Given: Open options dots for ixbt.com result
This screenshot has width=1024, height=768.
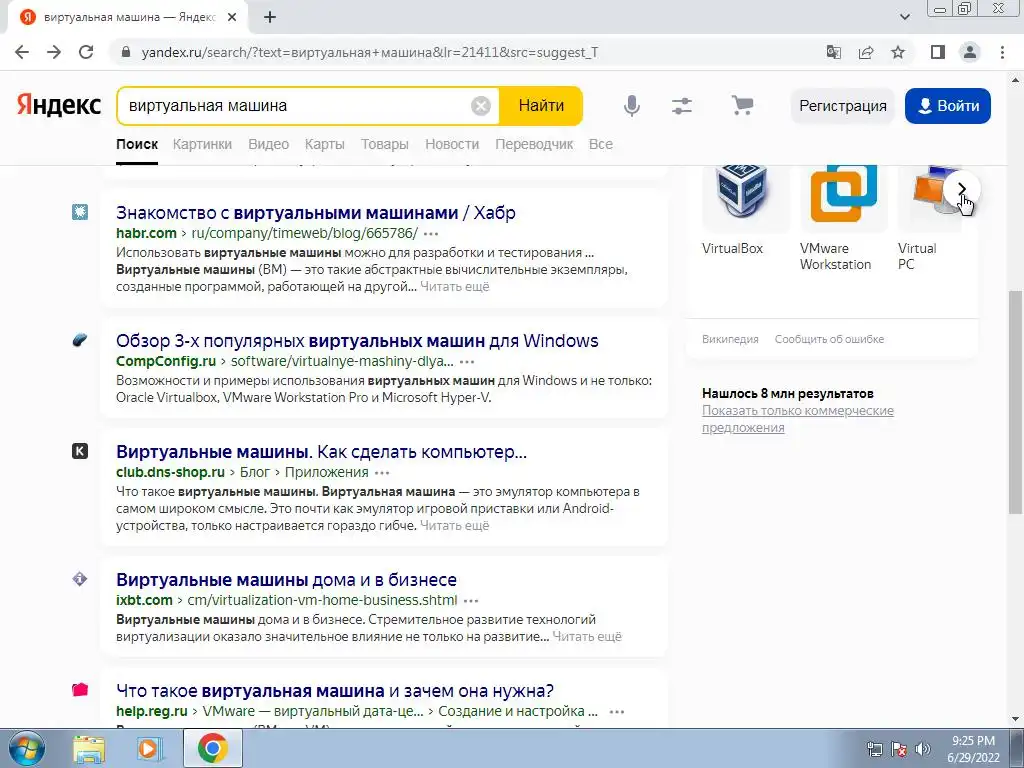Looking at the screenshot, I should (x=471, y=601).
